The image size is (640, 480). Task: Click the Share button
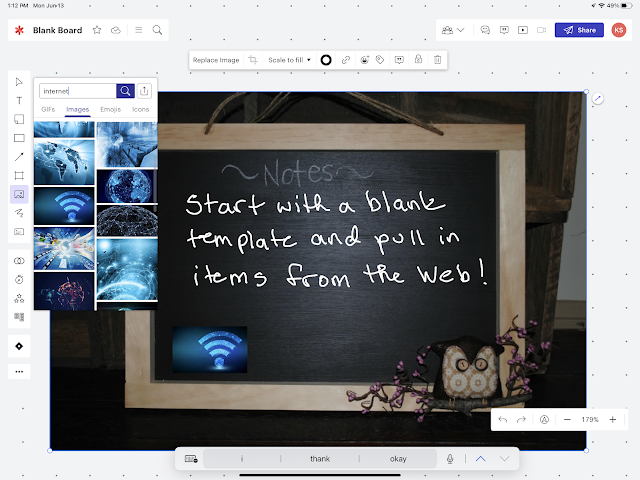579,30
